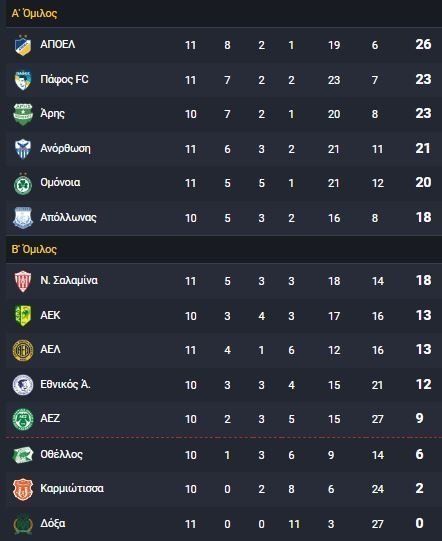Click the ΑΠΟΕΛ team crest icon
Viewport: 442px width, 541px height.
point(23,45)
